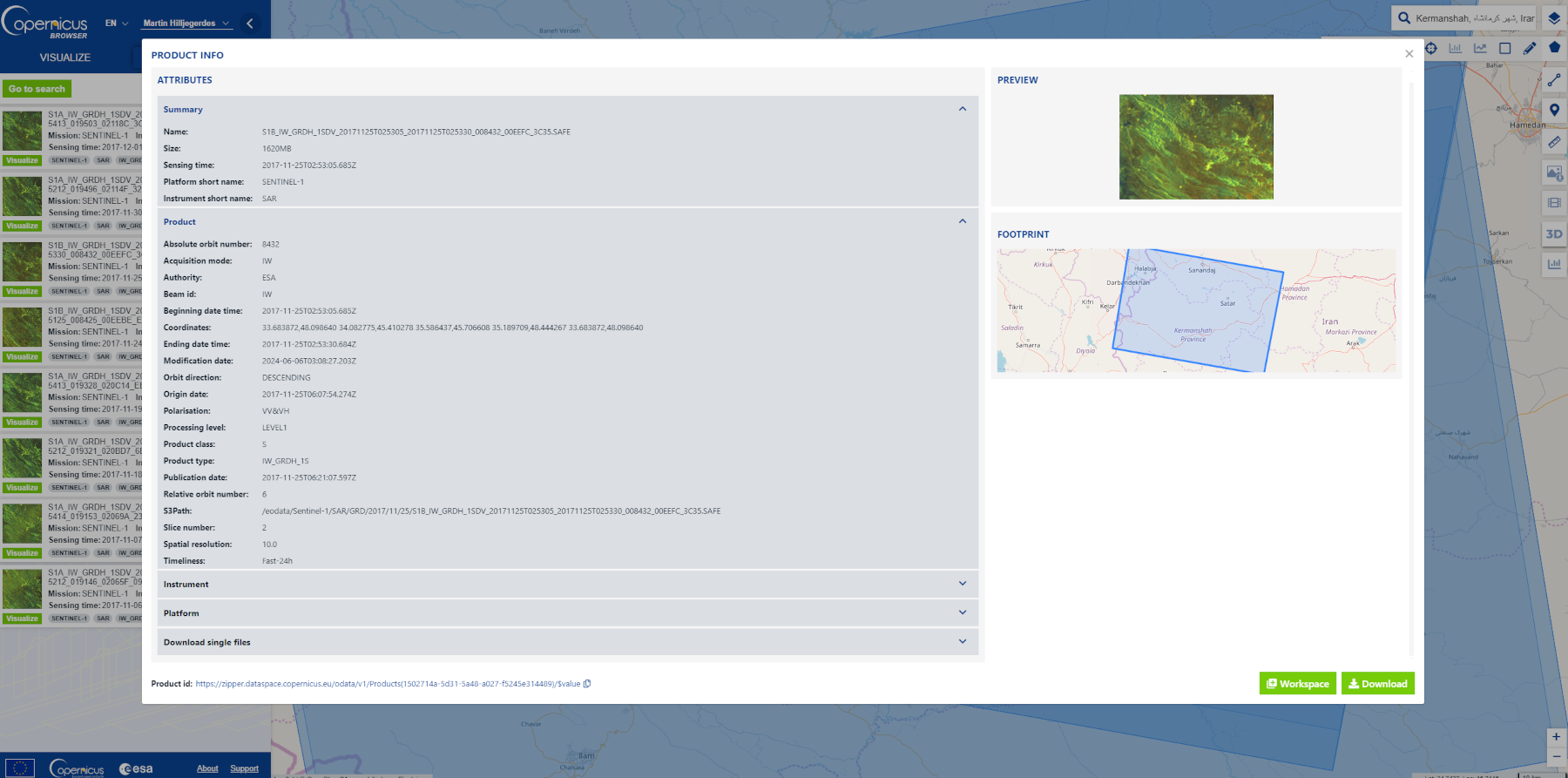Image resolution: width=1568 pixels, height=778 pixels.
Task: Activate the line drawing tool
Action: (x=1554, y=80)
